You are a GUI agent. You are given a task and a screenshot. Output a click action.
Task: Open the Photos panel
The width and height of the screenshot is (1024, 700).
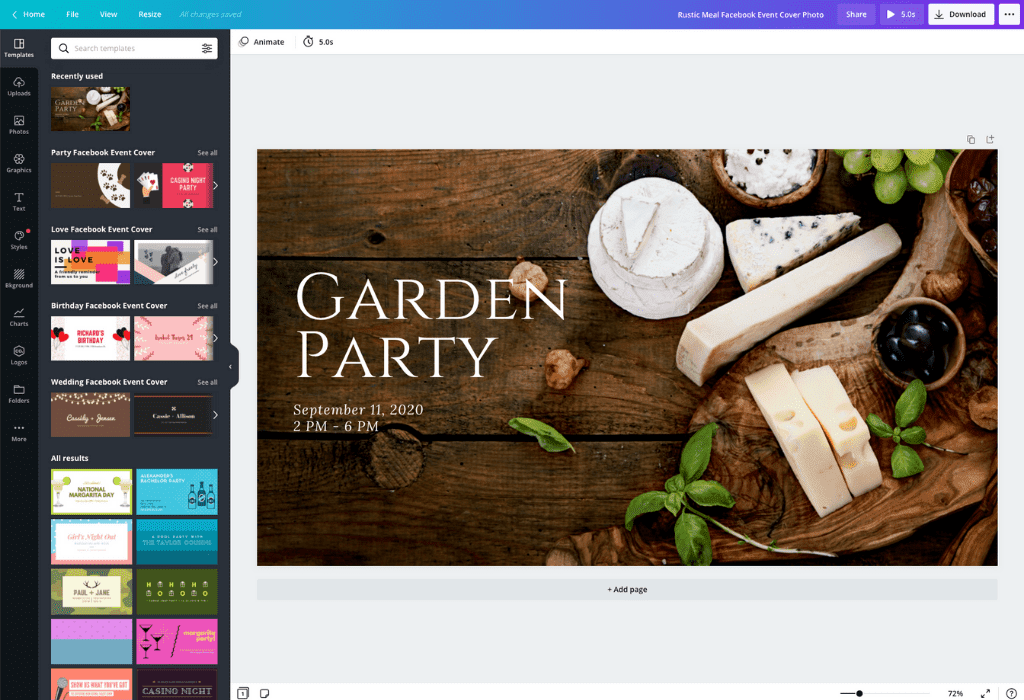point(19,125)
